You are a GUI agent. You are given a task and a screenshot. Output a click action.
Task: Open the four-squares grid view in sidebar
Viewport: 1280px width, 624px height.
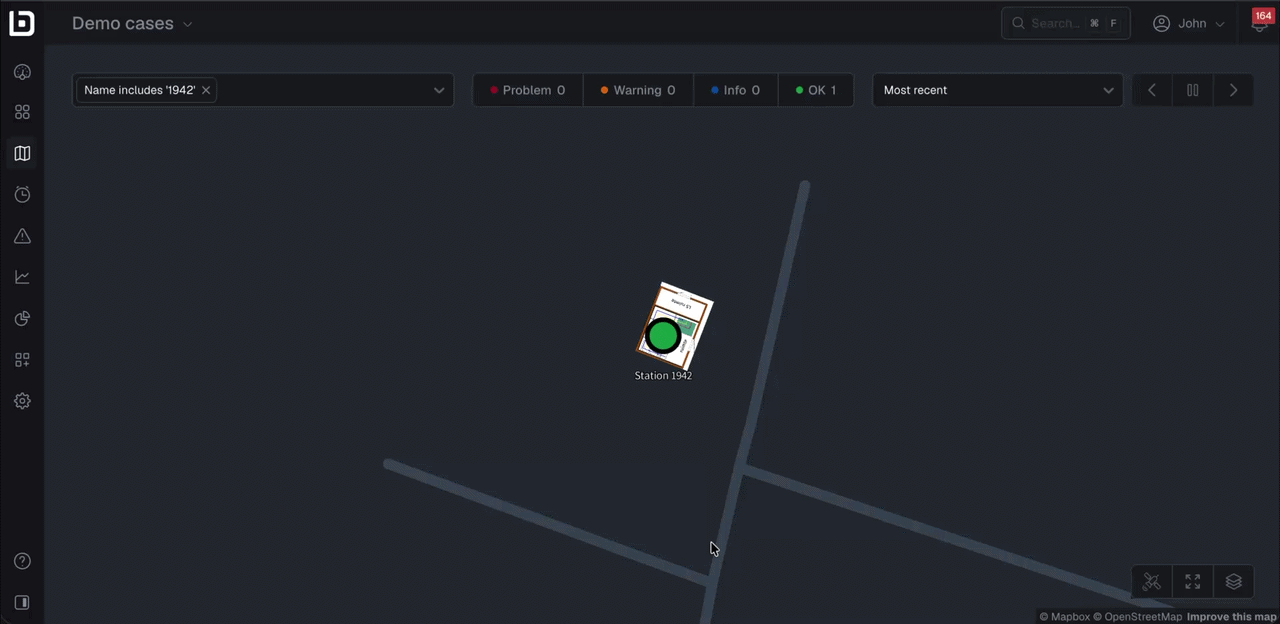(22, 112)
